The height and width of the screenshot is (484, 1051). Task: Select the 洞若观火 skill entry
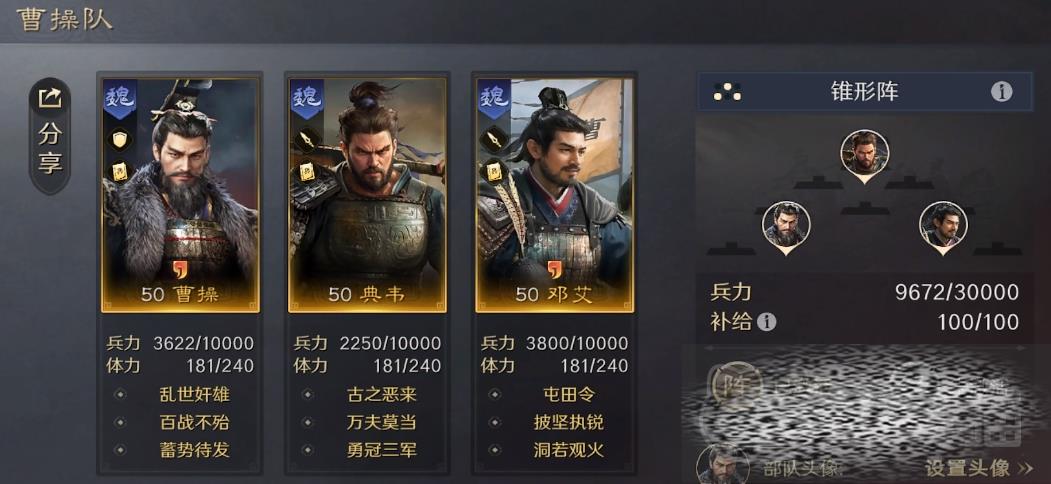click(568, 450)
